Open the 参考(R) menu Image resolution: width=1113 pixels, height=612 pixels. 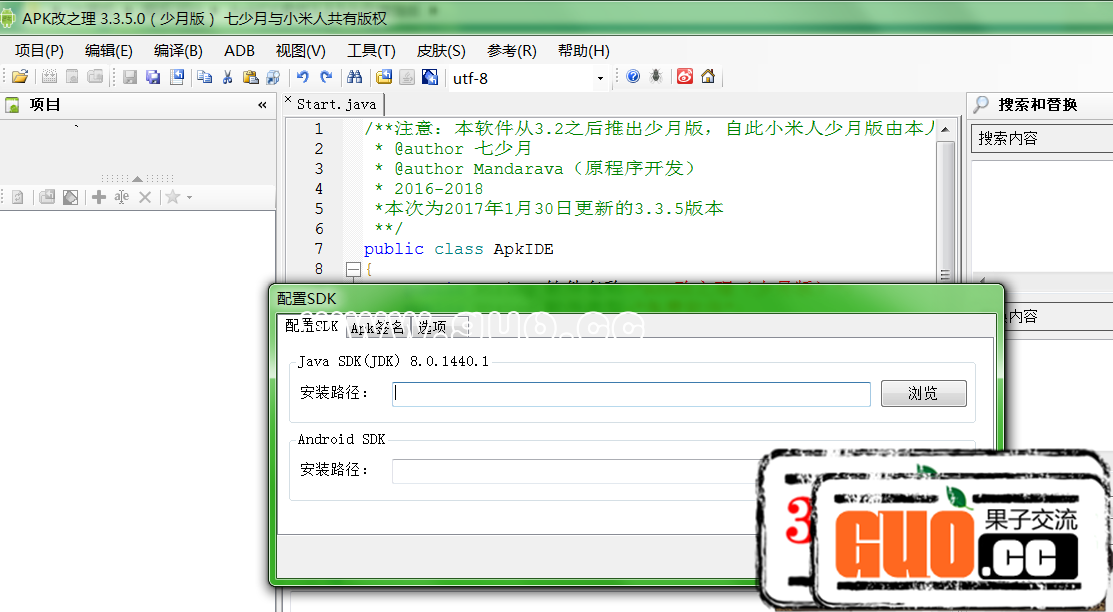pos(512,50)
